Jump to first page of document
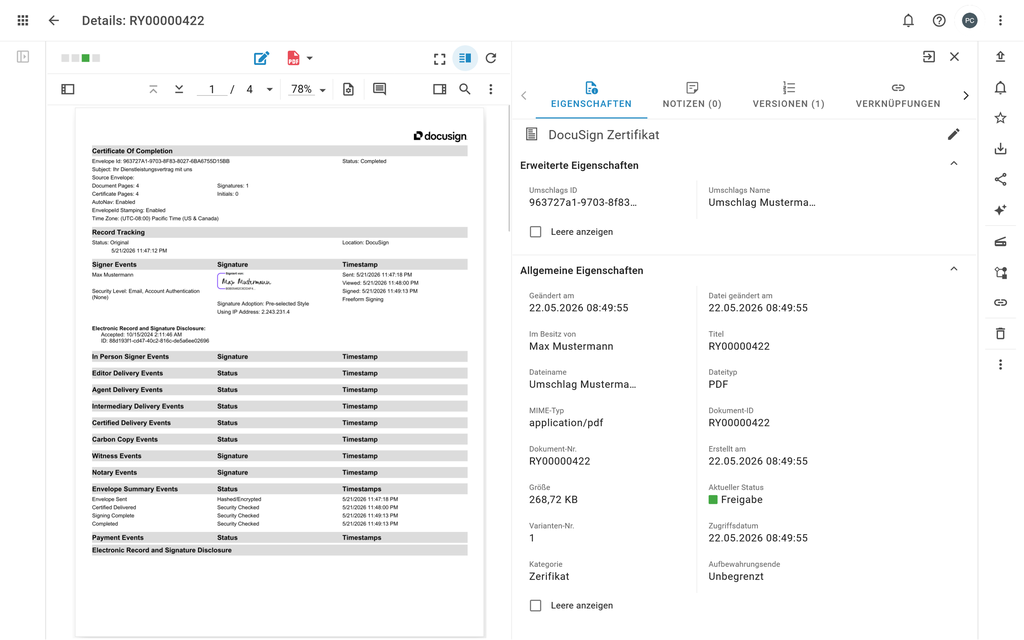 [153, 89]
